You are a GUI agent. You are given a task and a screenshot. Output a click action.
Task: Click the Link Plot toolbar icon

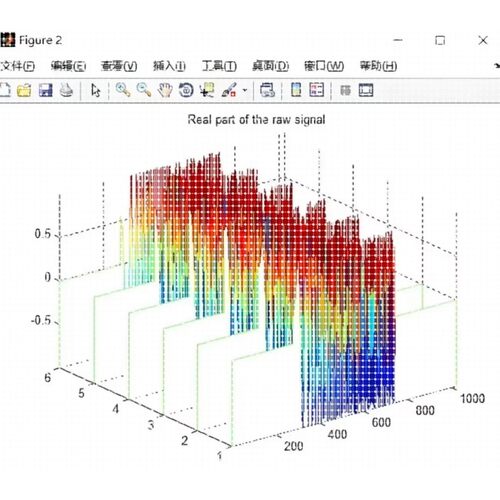pos(267,90)
